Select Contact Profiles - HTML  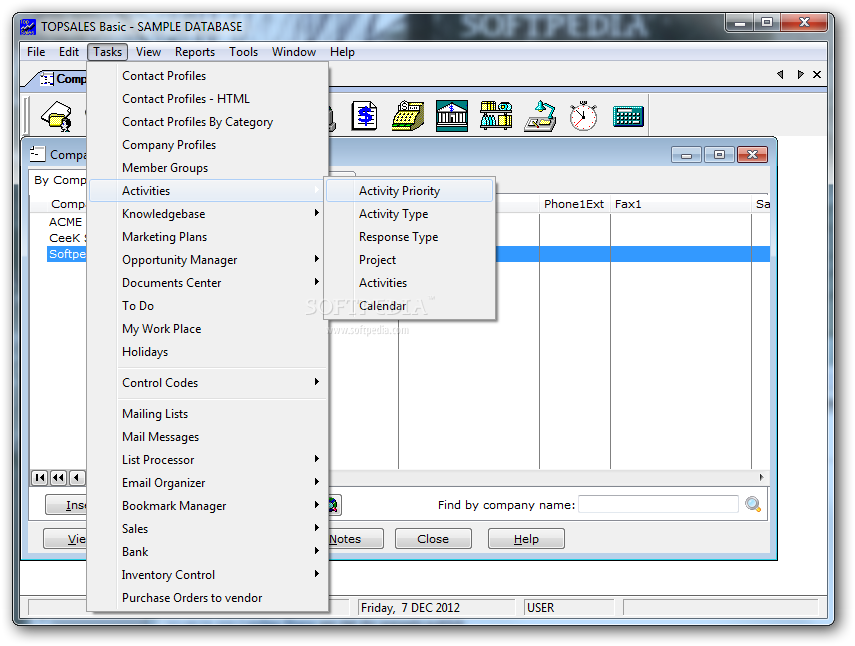(x=208, y=99)
